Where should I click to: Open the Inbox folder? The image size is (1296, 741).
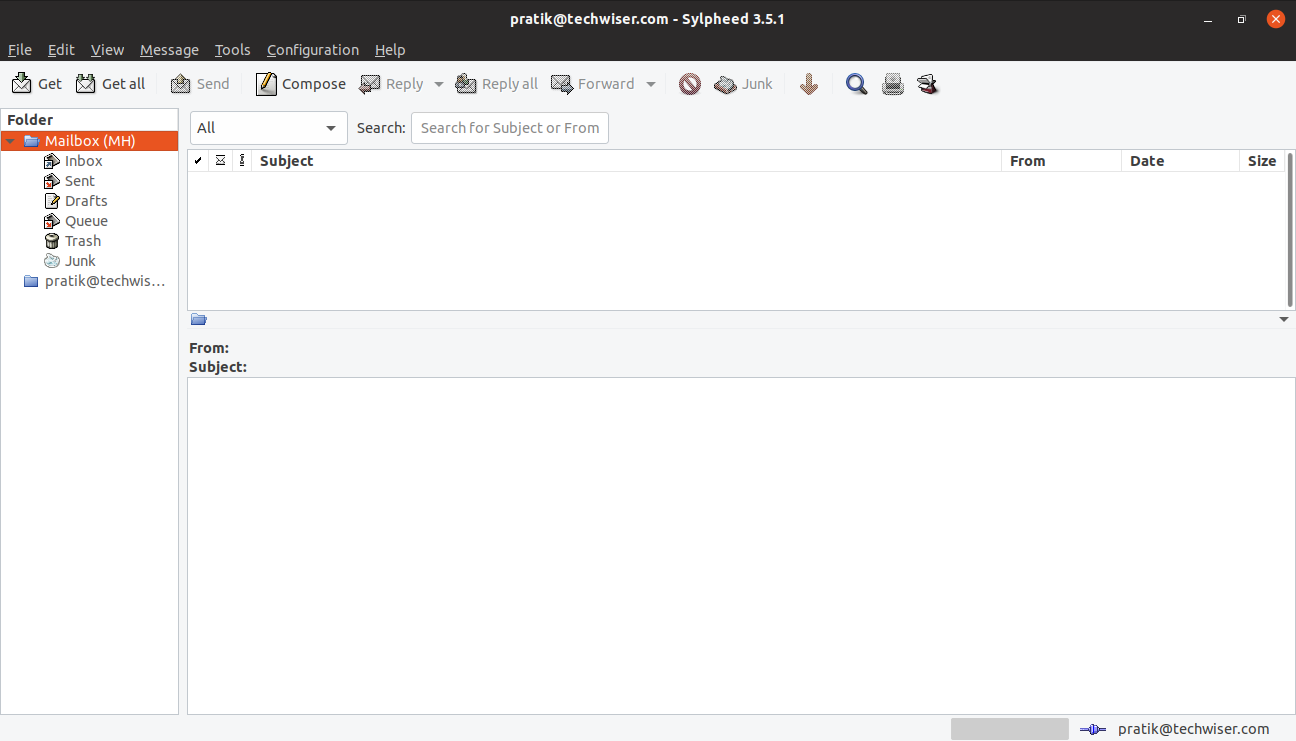tap(84, 161)
